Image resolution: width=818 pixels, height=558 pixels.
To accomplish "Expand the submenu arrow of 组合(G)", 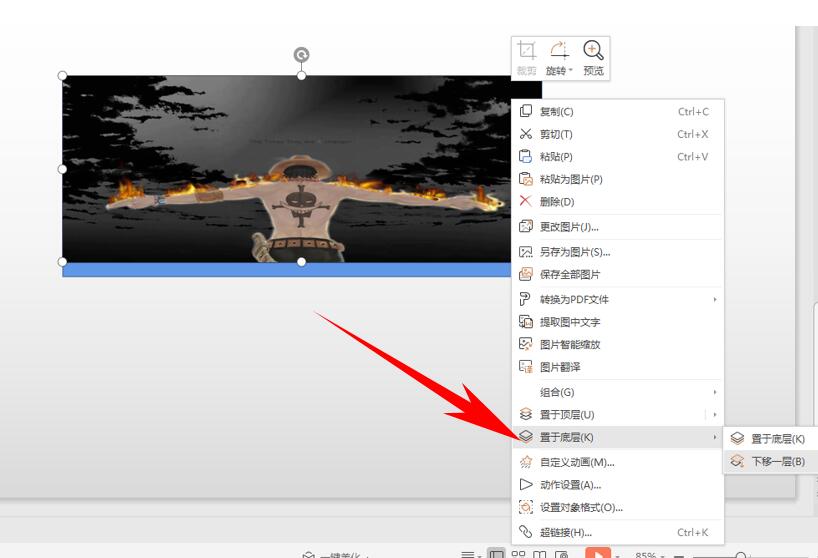I will [715, 392].
